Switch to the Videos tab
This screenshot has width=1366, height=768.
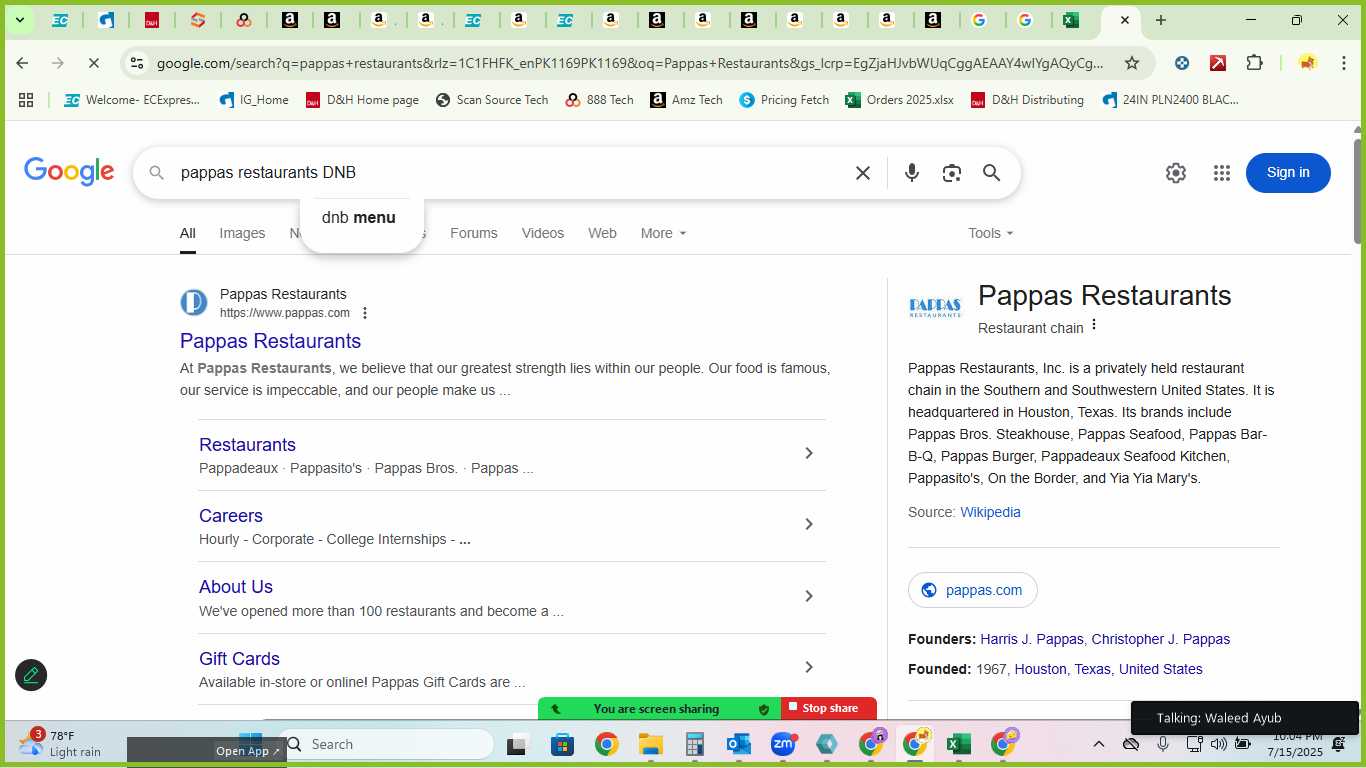coord(543,233)
